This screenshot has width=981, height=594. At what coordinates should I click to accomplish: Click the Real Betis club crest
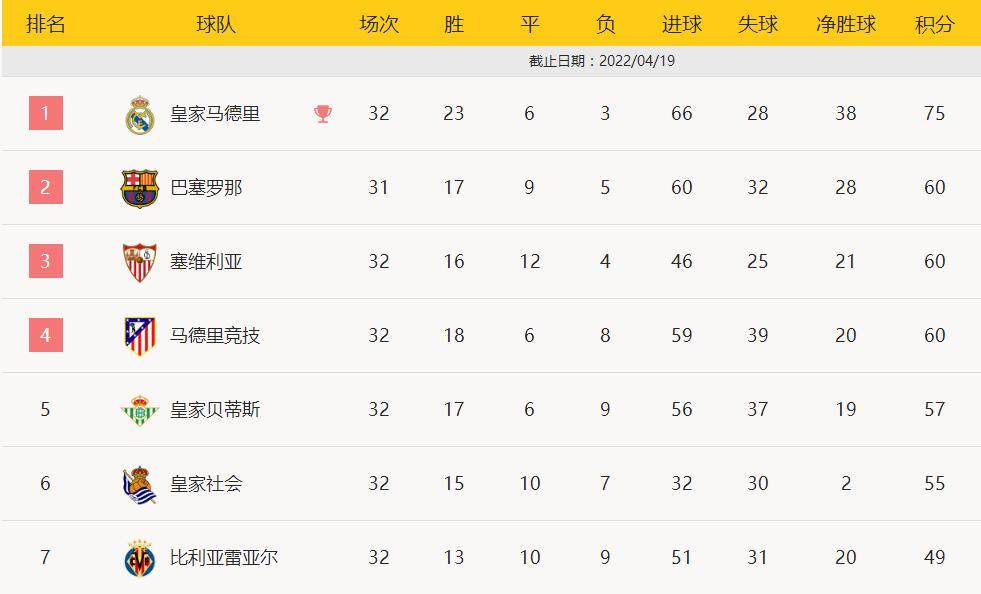point(139,410)
